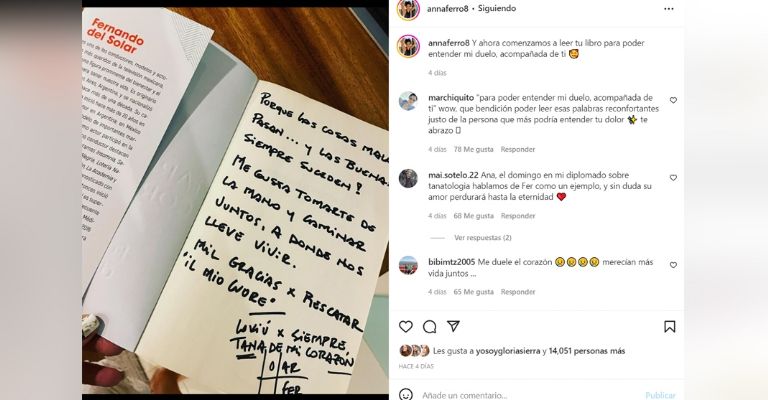Like mai.sotelo.22's comment heart
This screenshot has width=768, height=400.
pyautogui.click(x=673, y=178)
